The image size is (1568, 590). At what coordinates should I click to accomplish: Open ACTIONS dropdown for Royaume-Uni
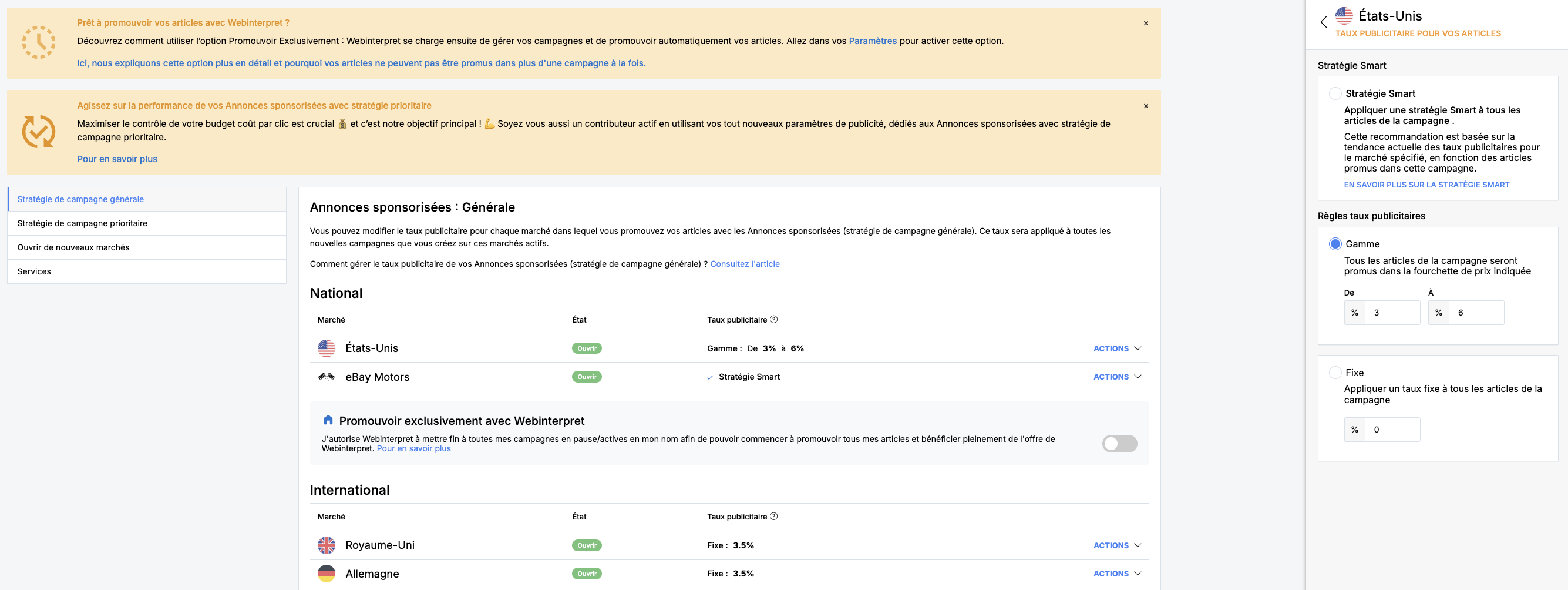1117,545
